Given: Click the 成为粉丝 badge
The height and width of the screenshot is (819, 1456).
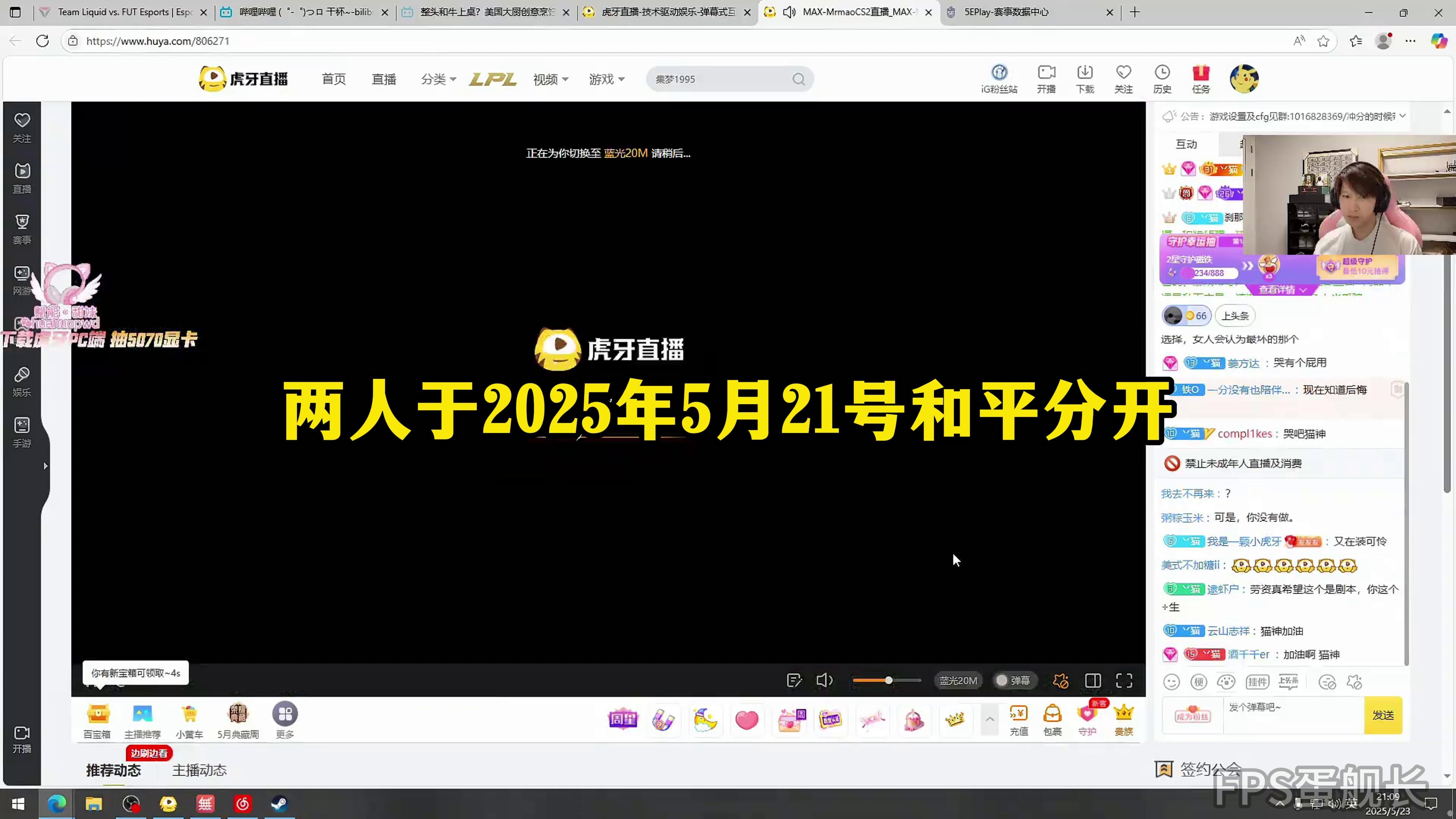Looking at the screenshot, I should tap(1192, 715).
